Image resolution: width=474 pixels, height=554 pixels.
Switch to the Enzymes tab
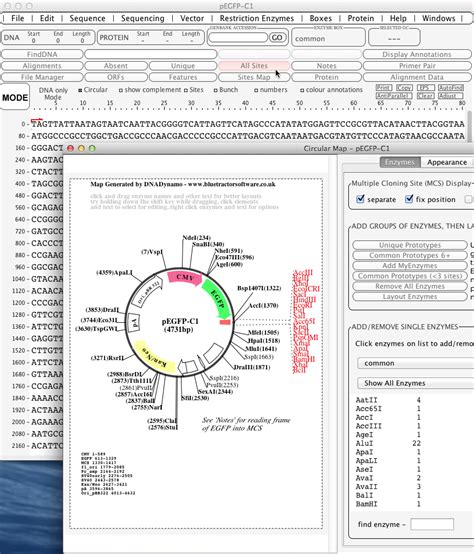tap(400, 162)
